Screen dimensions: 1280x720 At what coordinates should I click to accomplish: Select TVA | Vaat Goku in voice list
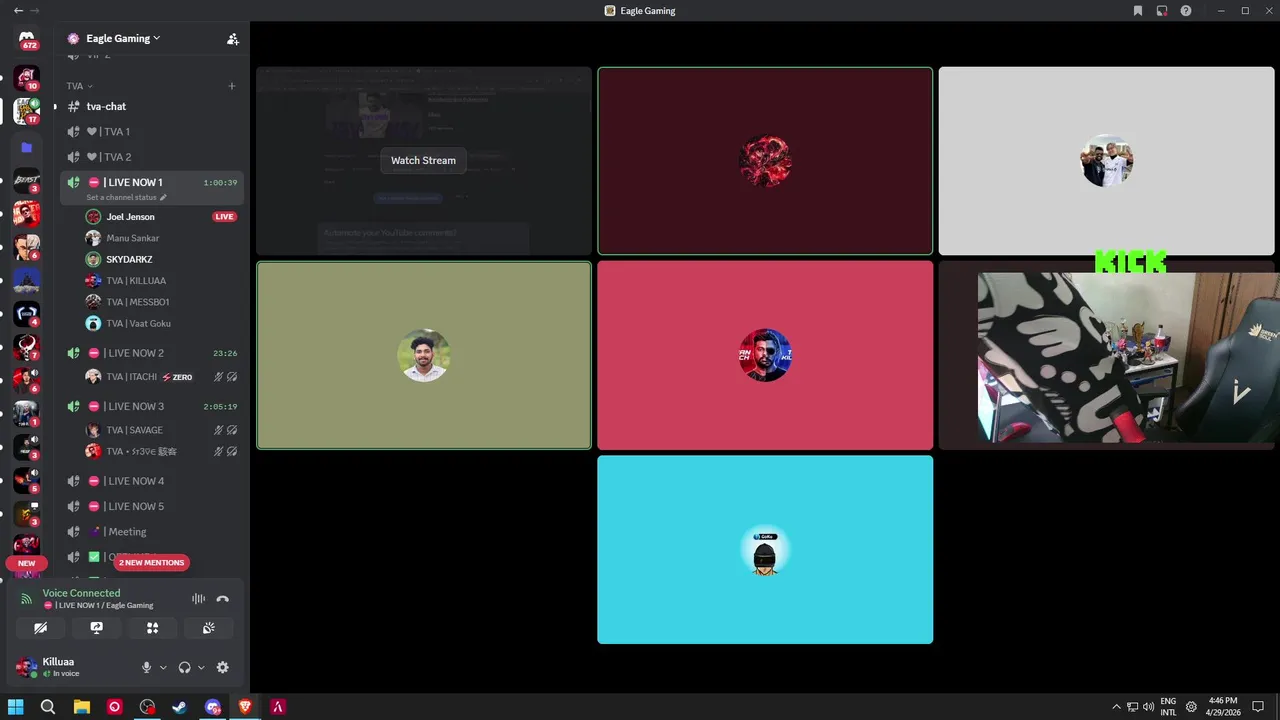pos(160,324)
